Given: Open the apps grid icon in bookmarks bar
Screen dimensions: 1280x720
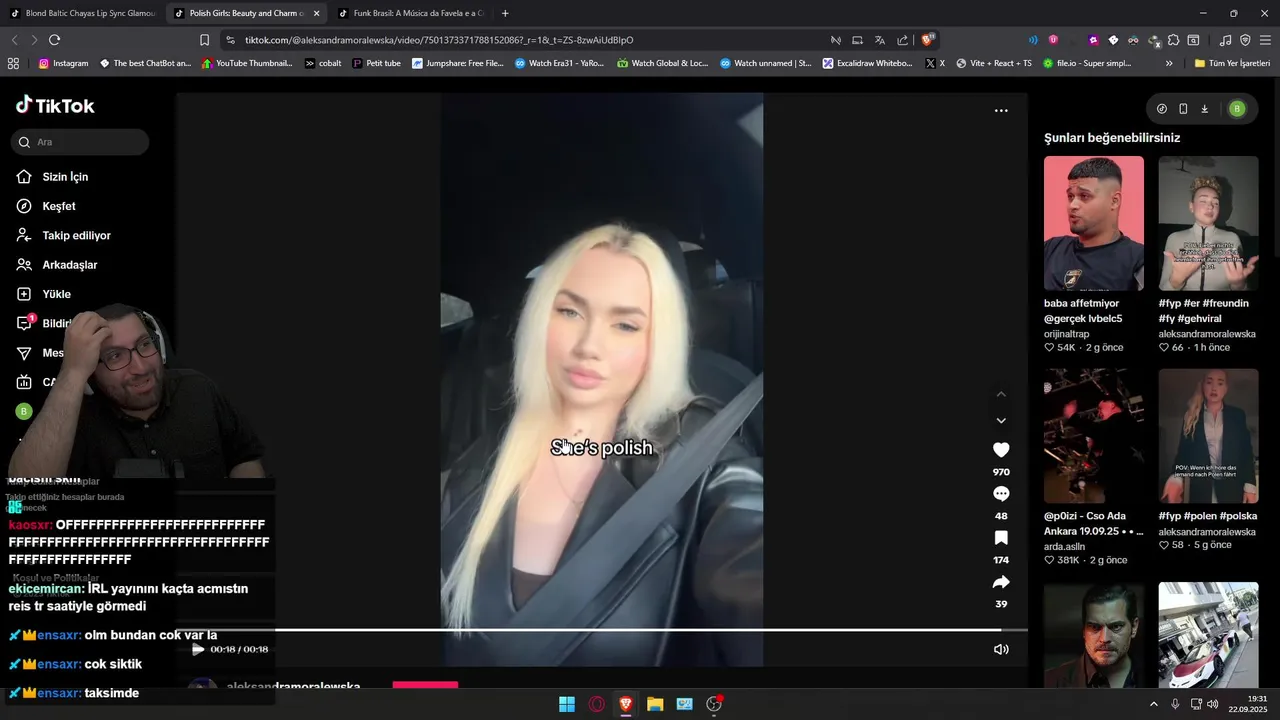Looking at the screenshot, I should coord(13,63).
